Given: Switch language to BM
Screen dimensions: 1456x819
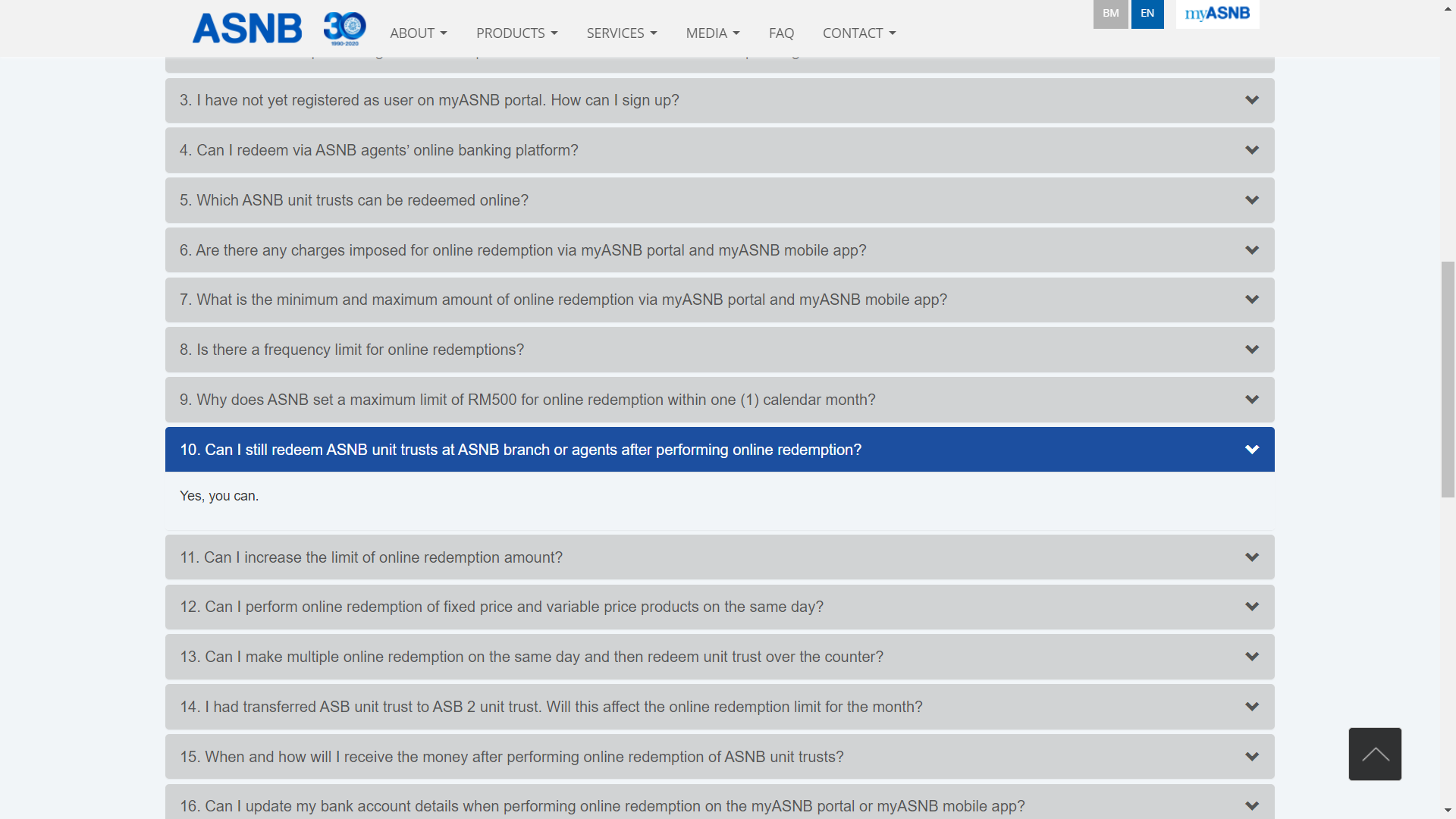Looking at the screenshot, I should pyautogui.click(x=1110, y=14).
